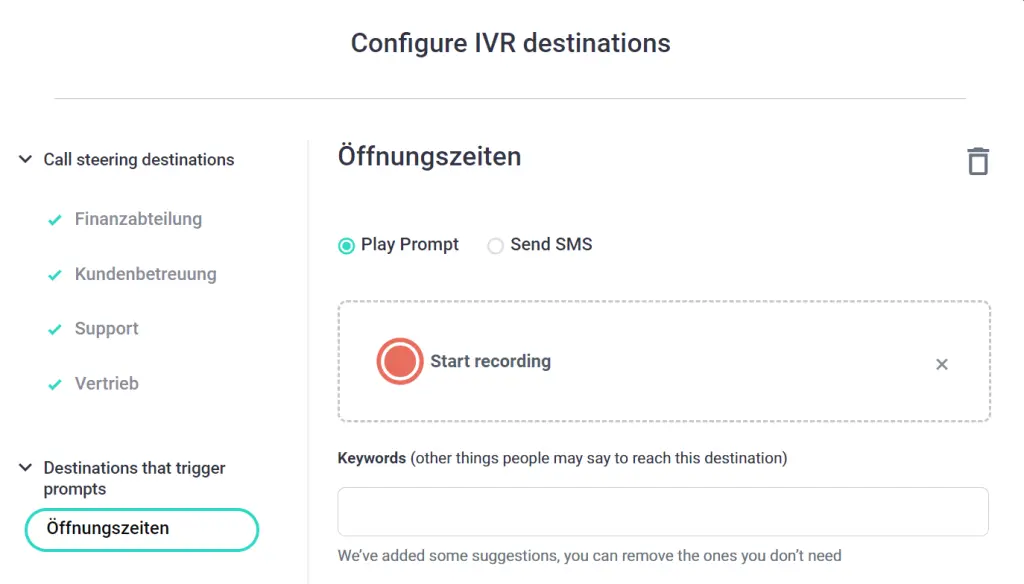Collapse the Call steering destinations chevron
Screen dimensions: 1024x584
coord(25,159)
